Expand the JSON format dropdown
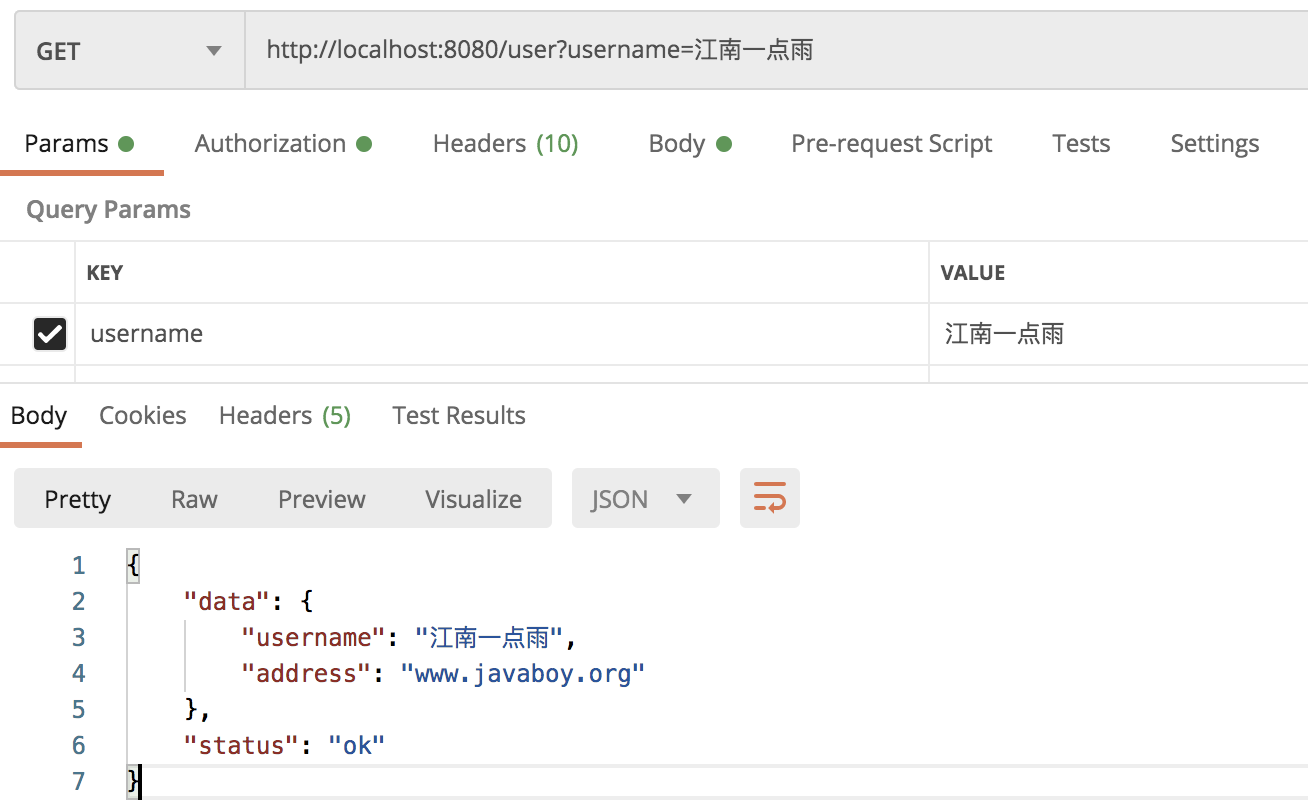The width and height of the screenshot is (1308, 806). [x=645, y=498]
